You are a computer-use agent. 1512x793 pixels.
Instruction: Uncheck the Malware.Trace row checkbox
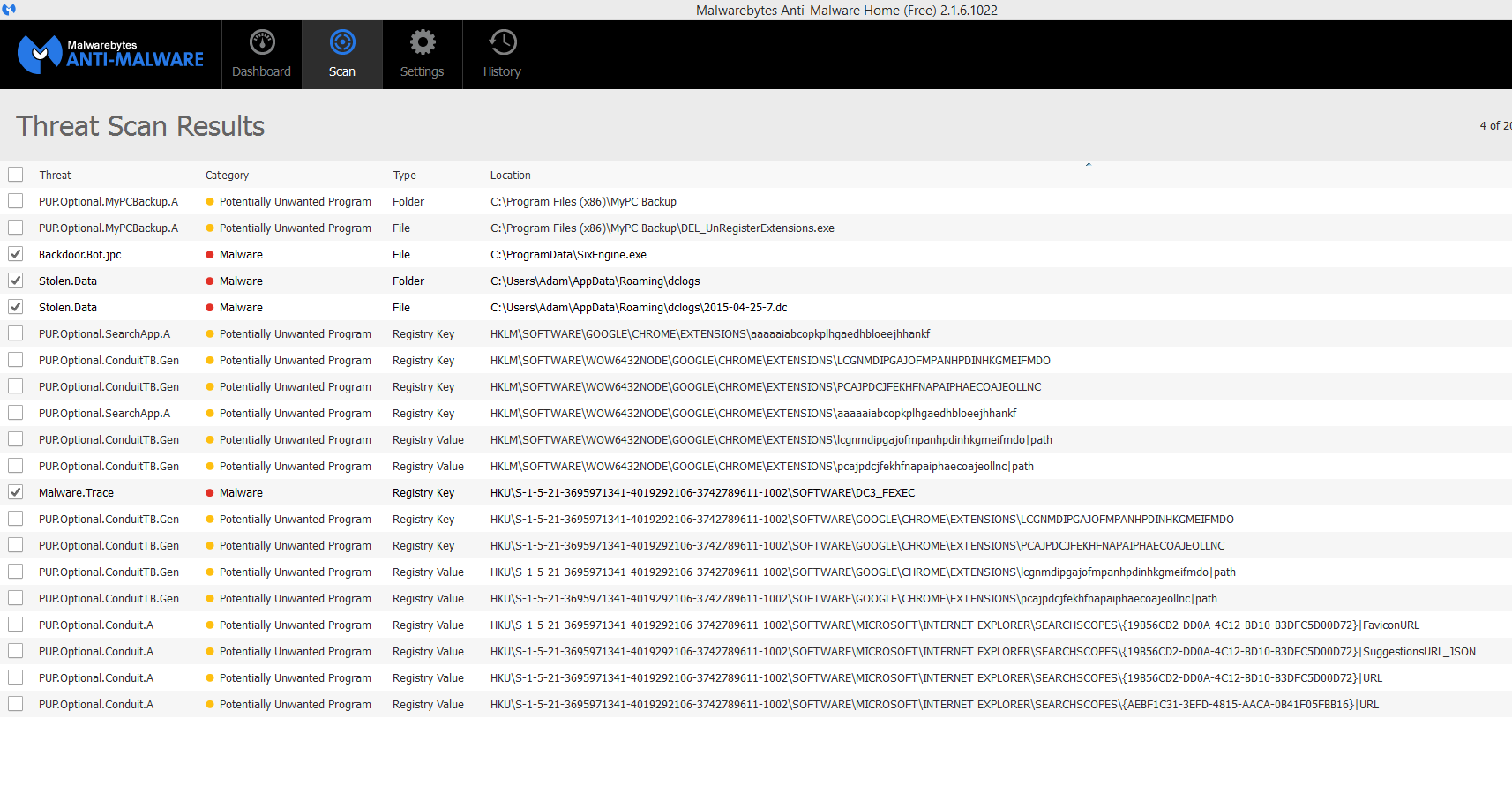(16, 492)
